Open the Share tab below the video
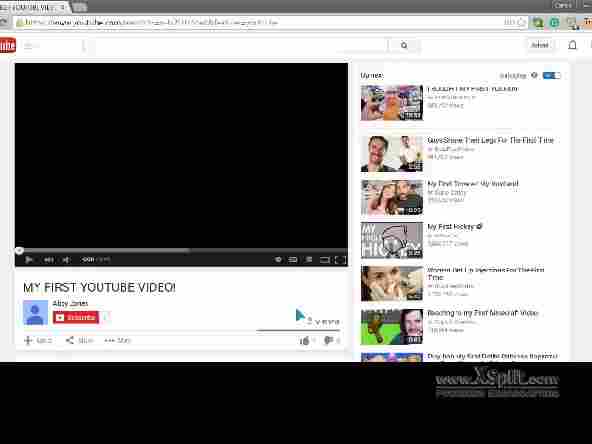This screenshot has width=592, height=444. tap(80, 340)
